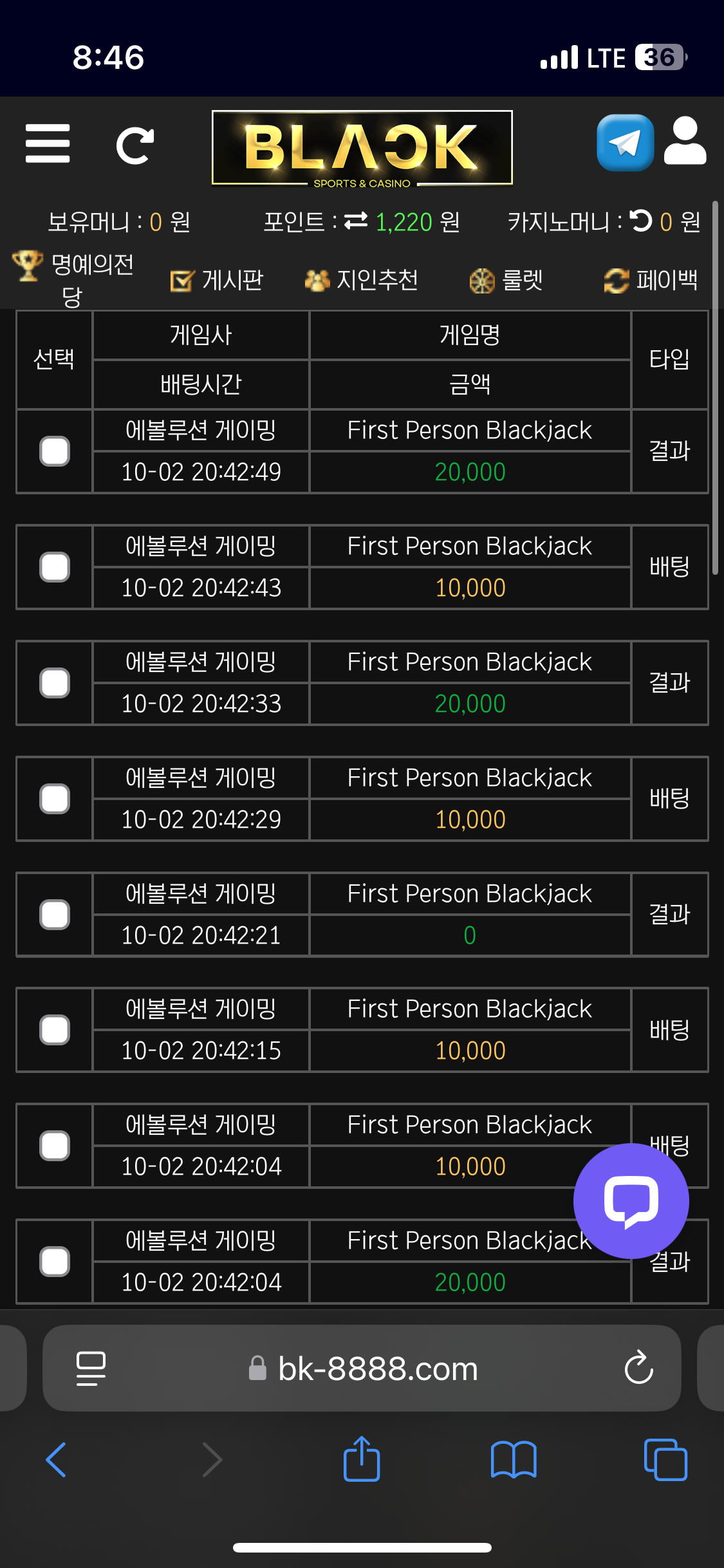
Task: Open the Safari tabs overview
Action: pyautogui.click(x=665, y=1459)
